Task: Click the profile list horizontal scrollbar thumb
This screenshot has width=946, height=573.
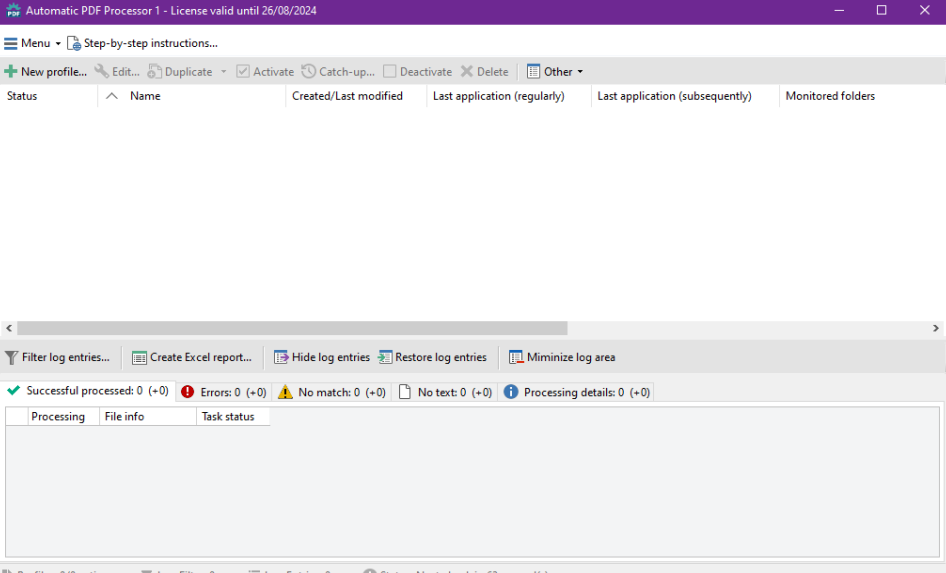Action: [293, 328]
